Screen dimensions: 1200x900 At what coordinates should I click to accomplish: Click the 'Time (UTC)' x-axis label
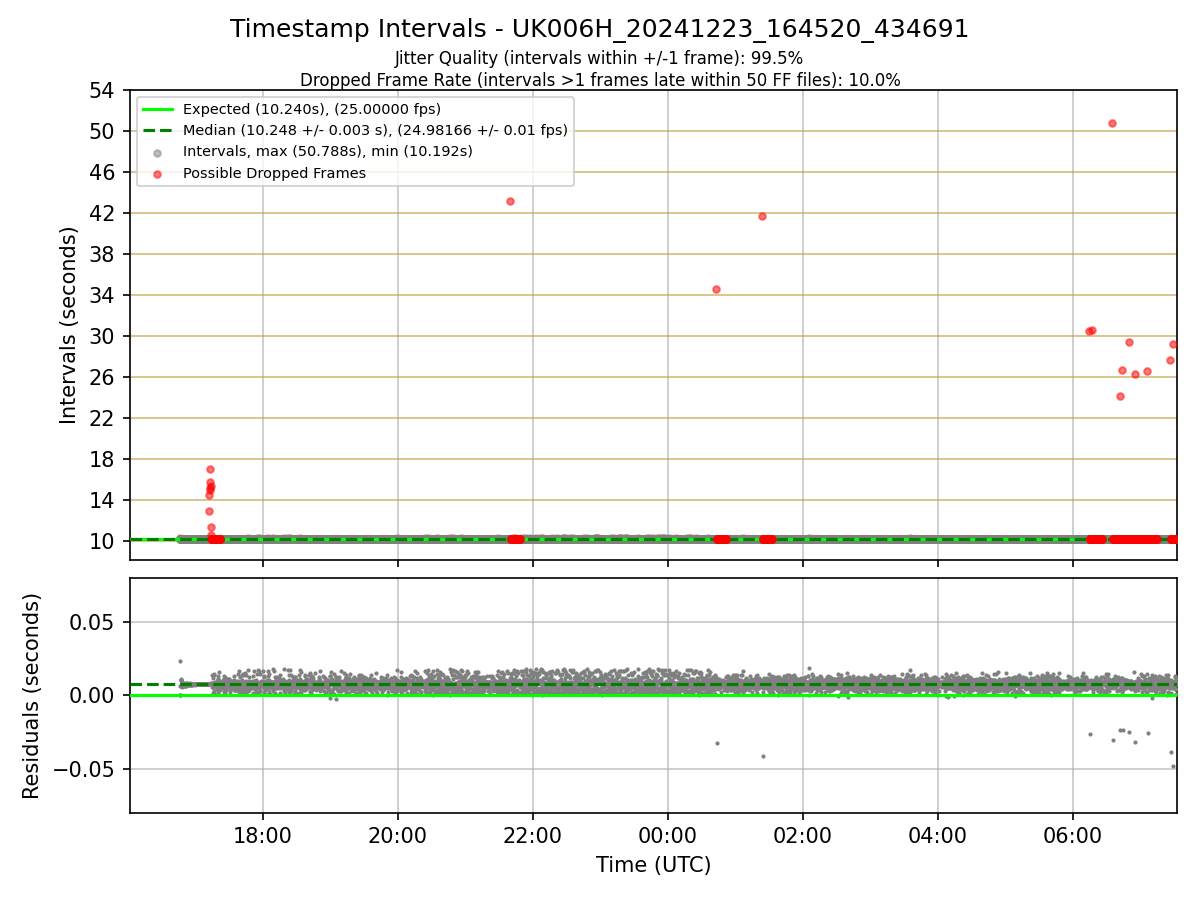click(x=653, y=865)
